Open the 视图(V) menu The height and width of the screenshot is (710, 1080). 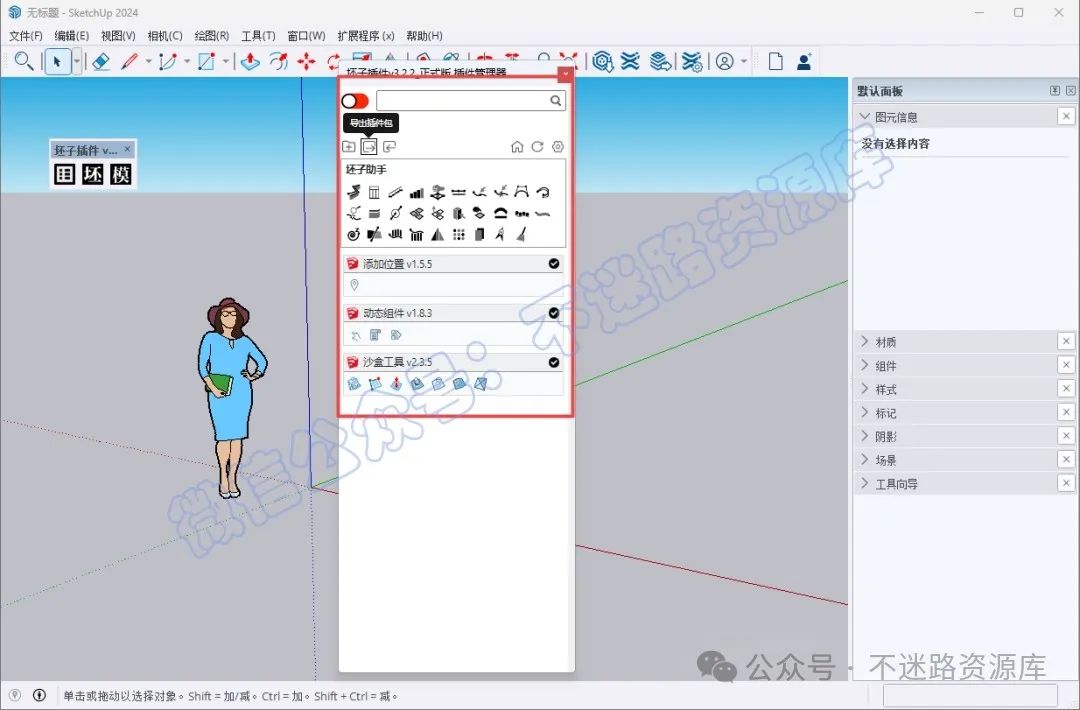(x=118, y=36)
